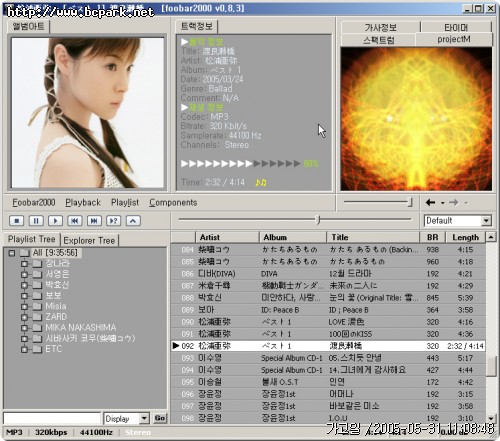
Task: Select playlist row 095 불새 O.S.T
Action: pyautogui.click(x=328, y=382)
